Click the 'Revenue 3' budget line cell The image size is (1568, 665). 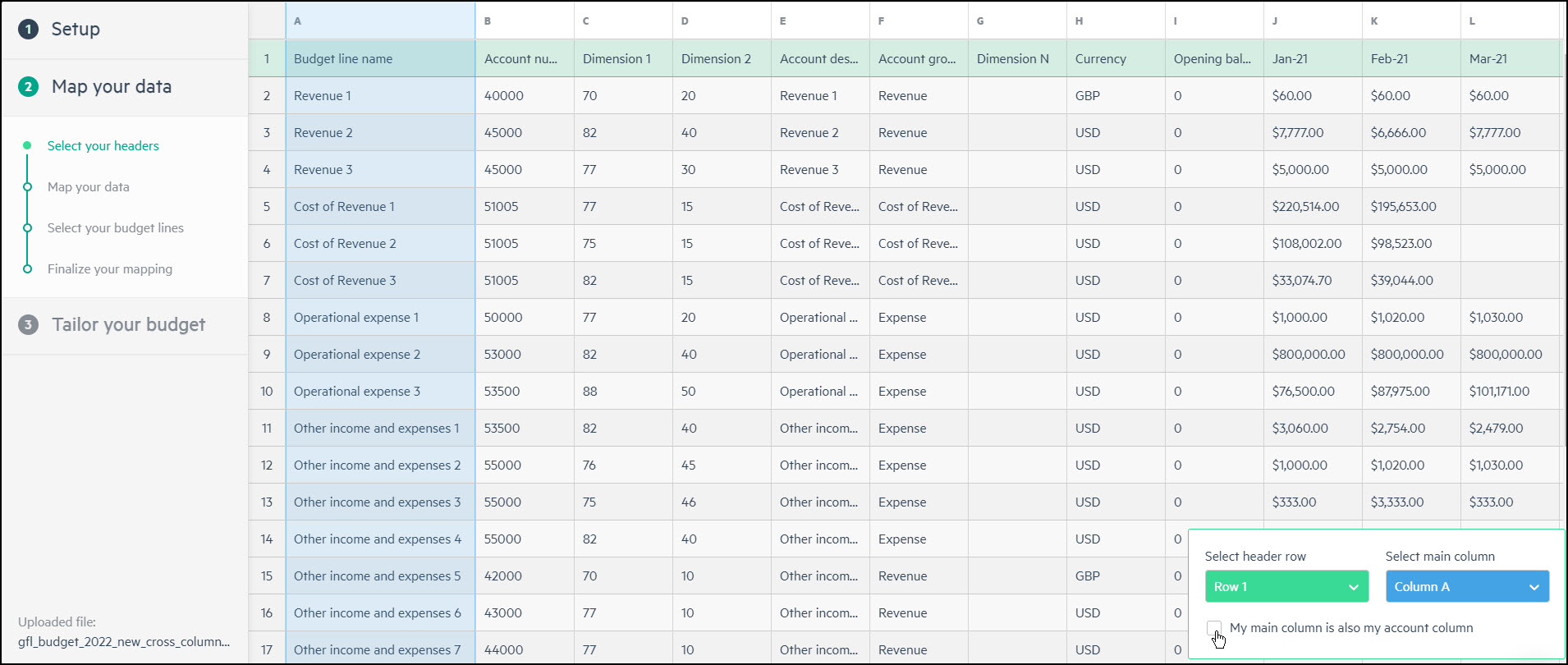coord(380,169)
